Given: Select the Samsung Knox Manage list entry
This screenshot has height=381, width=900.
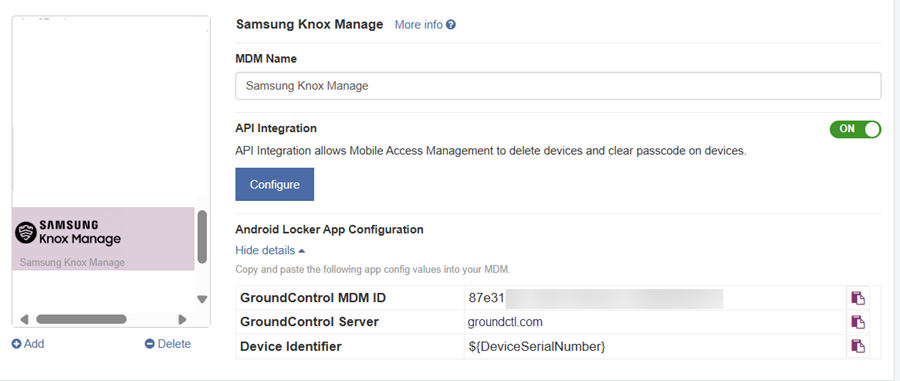Looking at the screenshot, I should coord(103,239).
